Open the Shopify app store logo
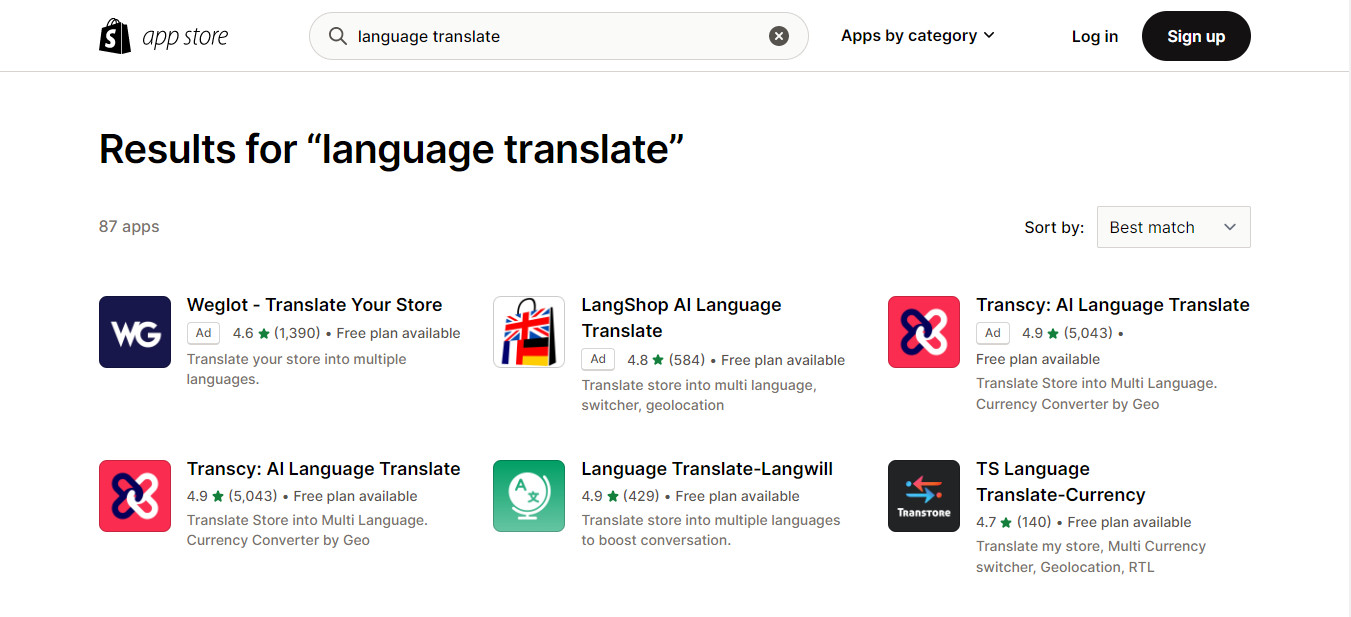This screenshot has height=617, width=1351. point(164,36)
